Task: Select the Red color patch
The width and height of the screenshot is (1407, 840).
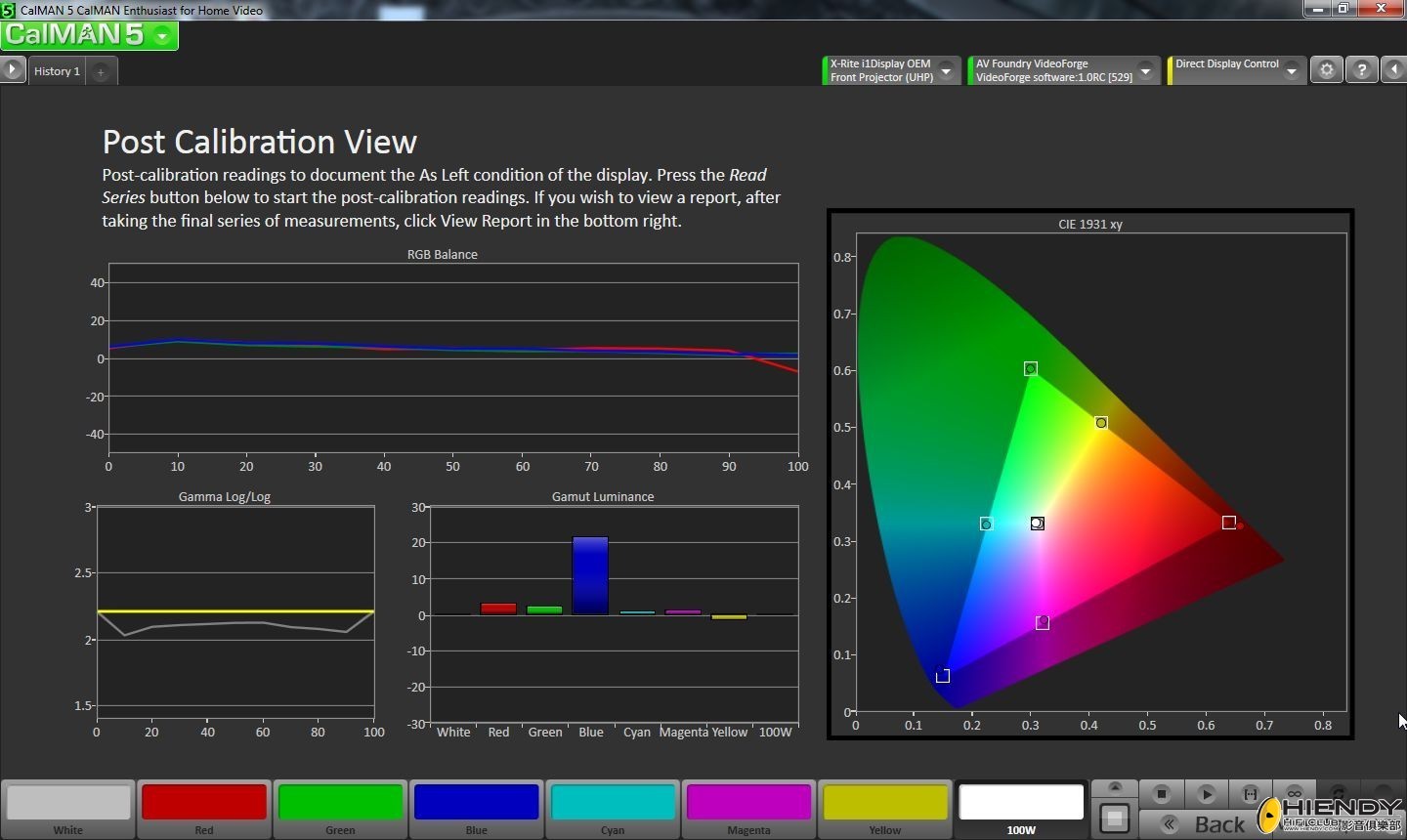Action: click(203, 803)
